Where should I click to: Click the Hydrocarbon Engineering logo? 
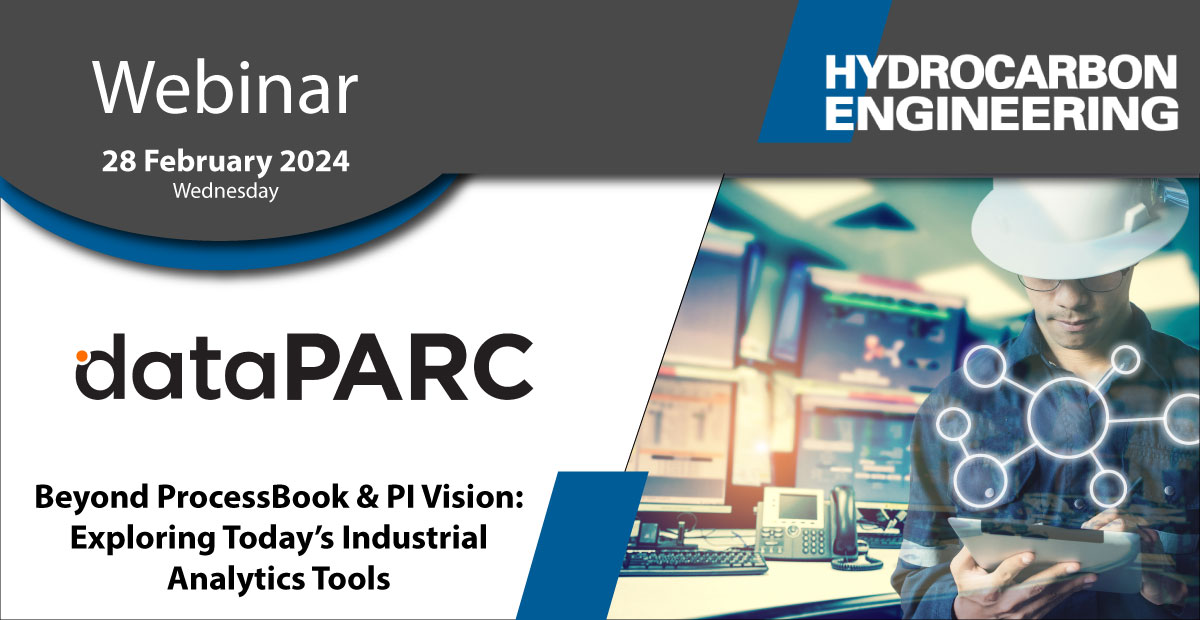point(1001,92)
